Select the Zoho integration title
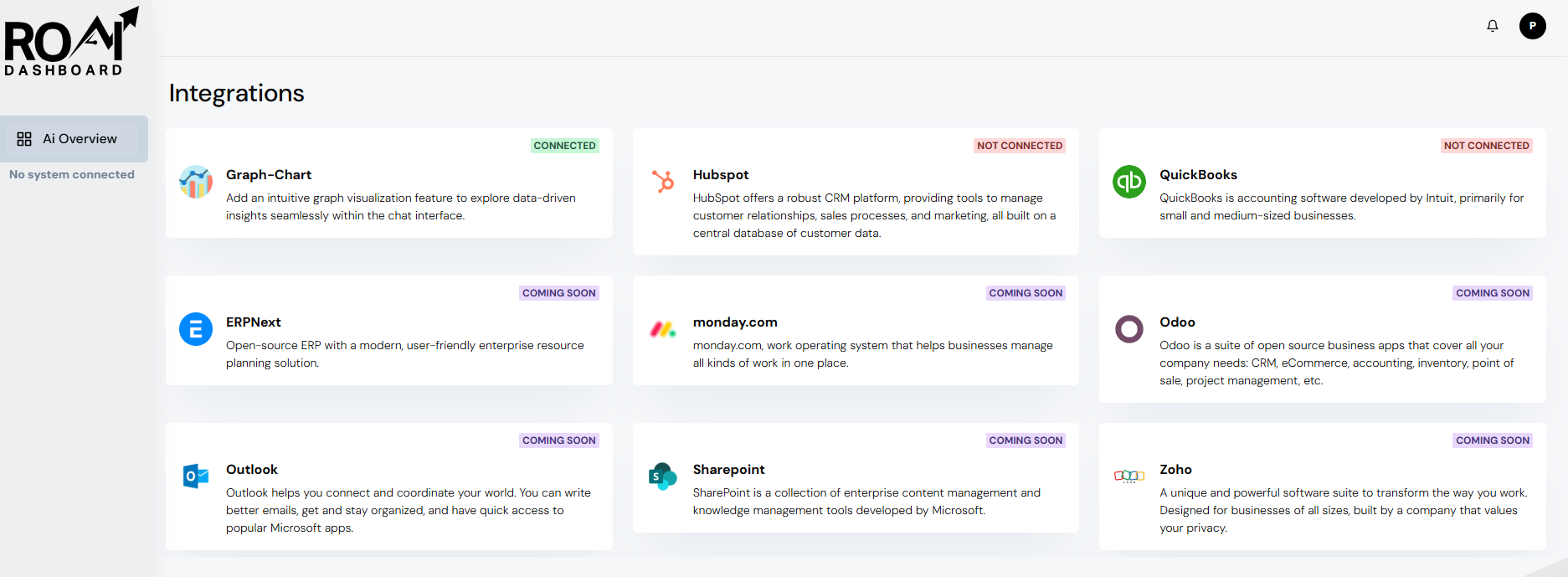 point(1175,470)
